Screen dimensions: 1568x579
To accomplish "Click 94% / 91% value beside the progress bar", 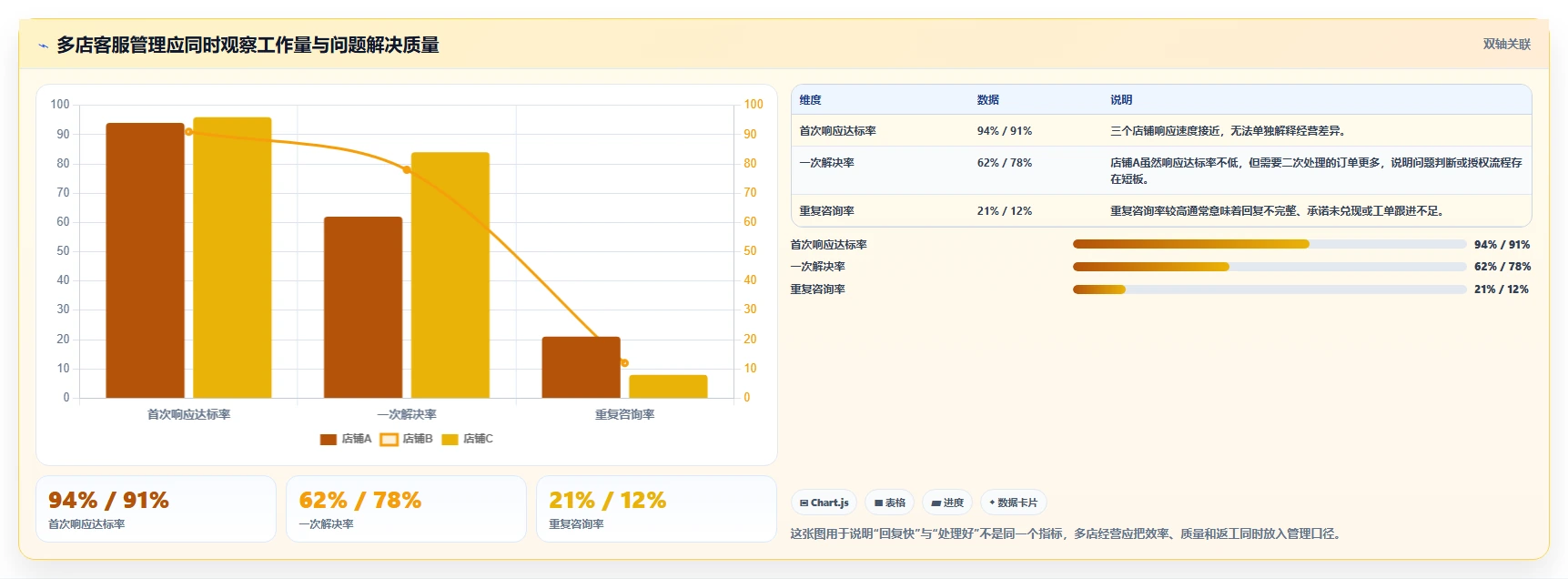I will (x=1502, y=245).
